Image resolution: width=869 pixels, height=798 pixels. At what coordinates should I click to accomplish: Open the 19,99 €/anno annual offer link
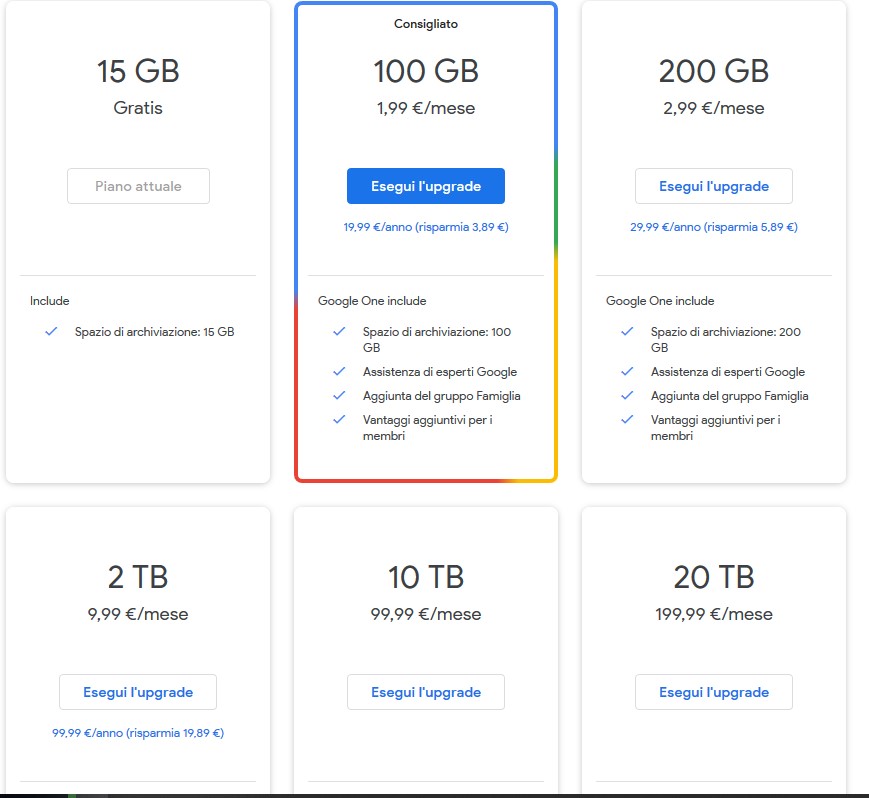pos(426,227)
